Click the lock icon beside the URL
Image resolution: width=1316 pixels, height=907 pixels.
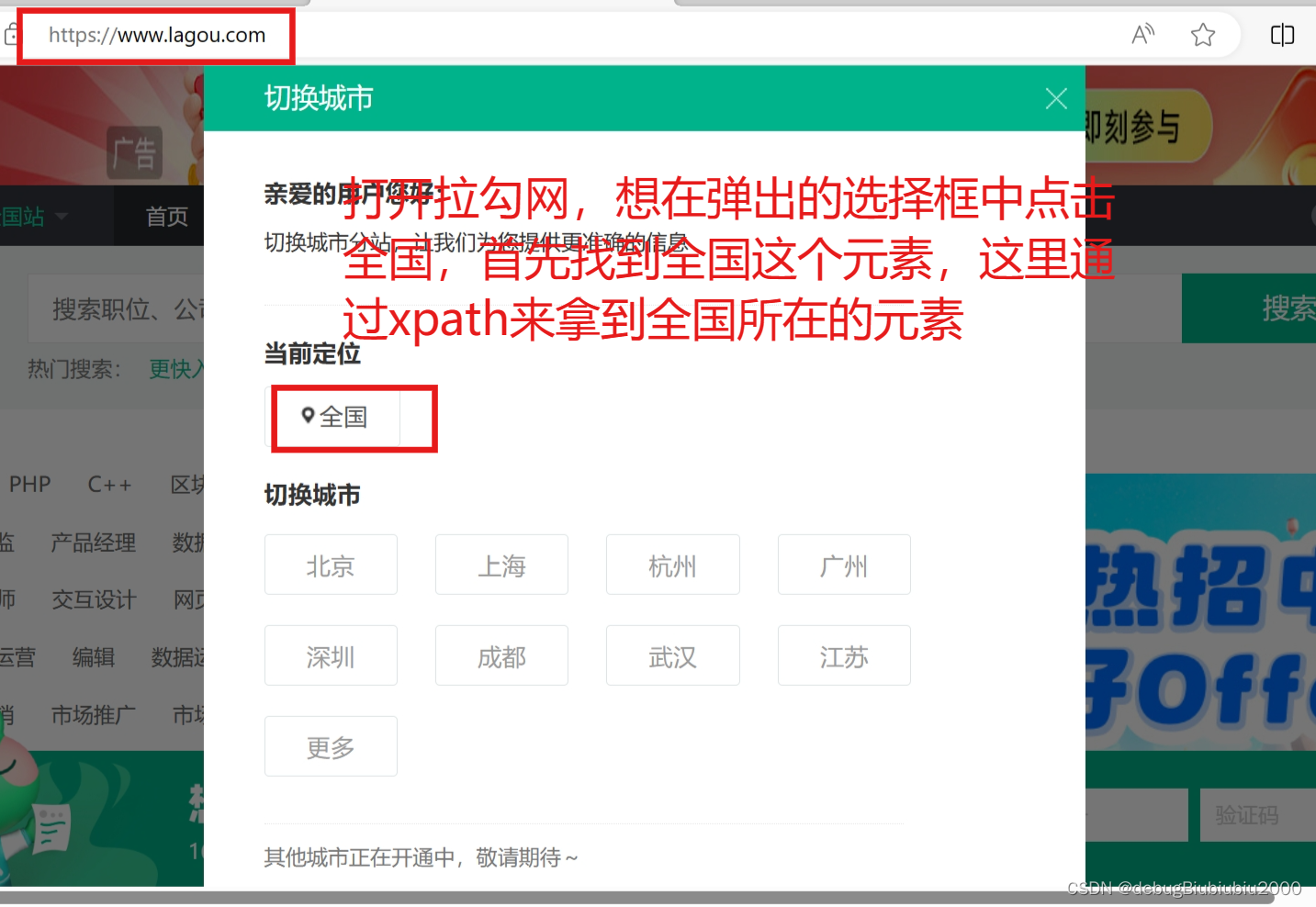[11, 35]
